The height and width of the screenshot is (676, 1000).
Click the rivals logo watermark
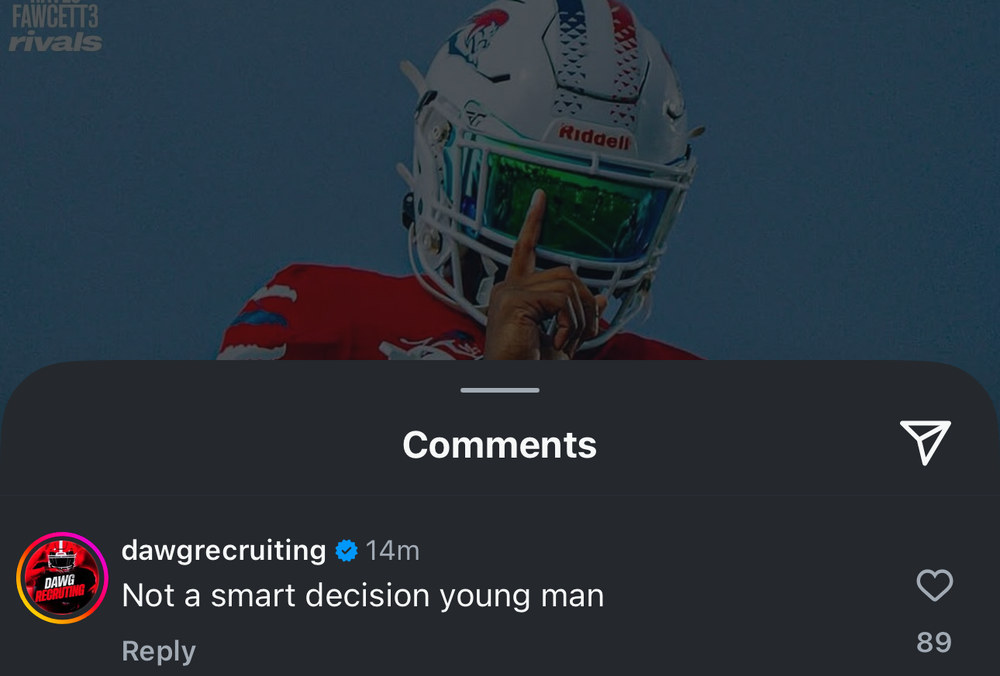tap(55, 42)
